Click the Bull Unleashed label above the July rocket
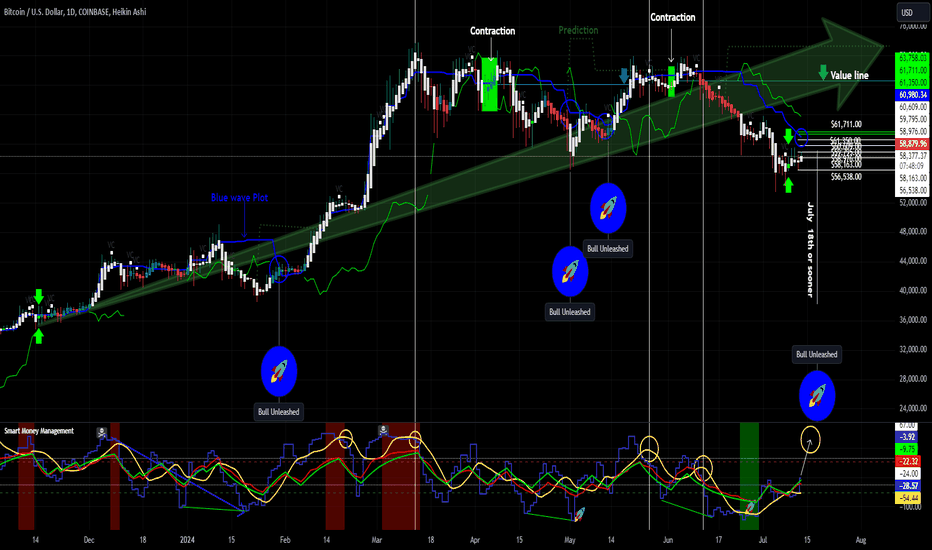This screenshot has width=932, height=550. point(817,354)
